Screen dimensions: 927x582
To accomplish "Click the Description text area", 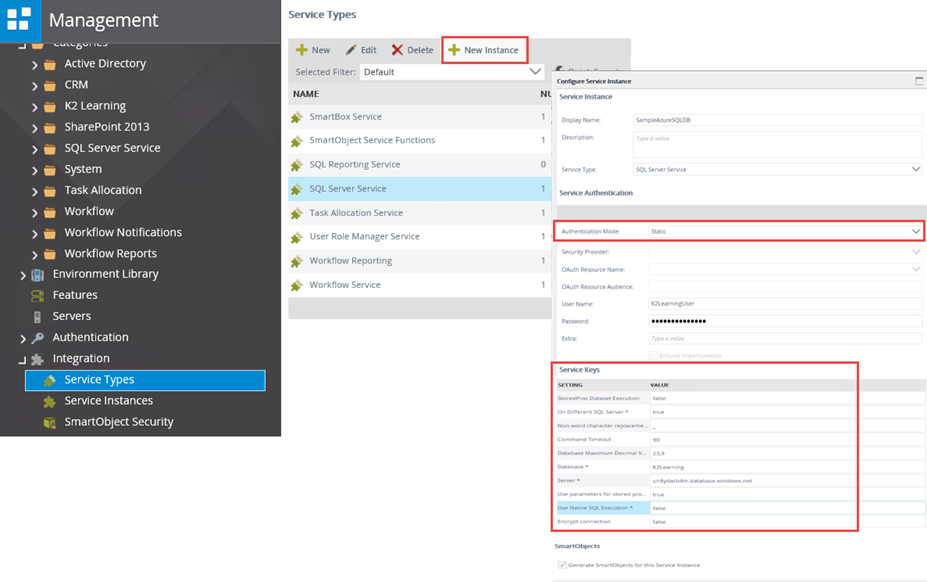I will (777, 144).
